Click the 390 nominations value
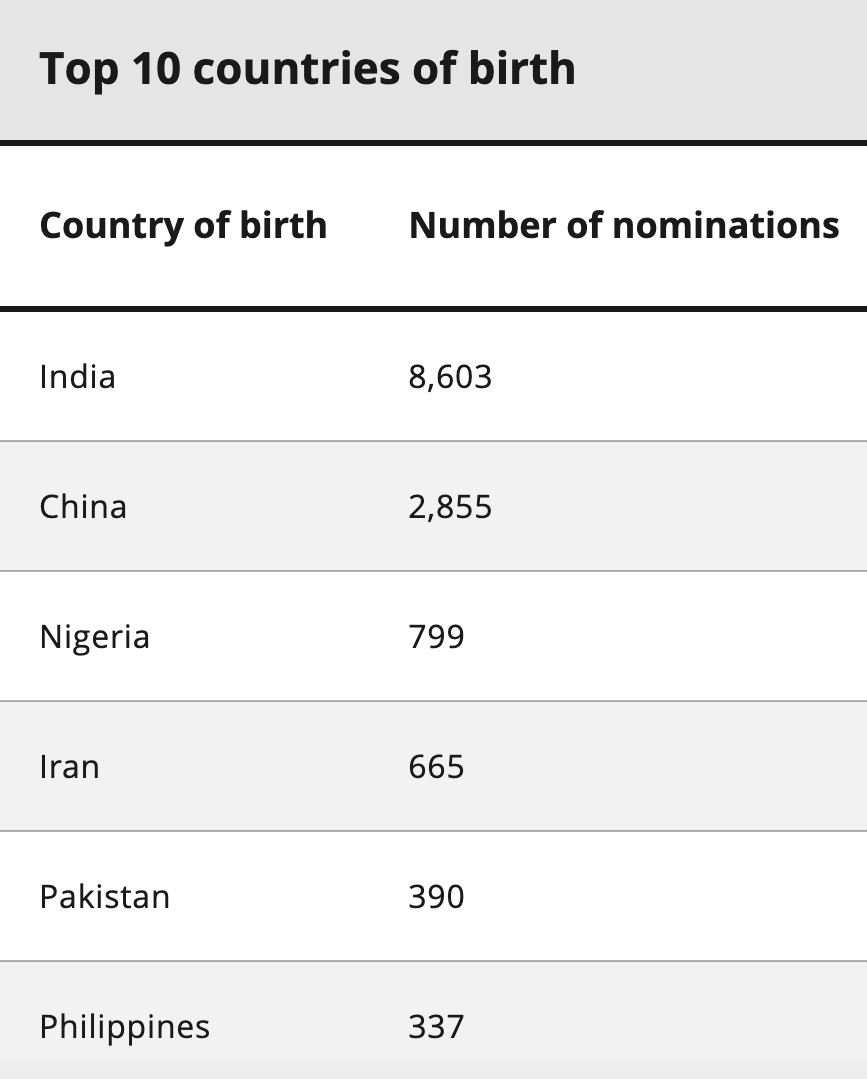This screenshot has width=867, height=1079. [x=436, y=897]
